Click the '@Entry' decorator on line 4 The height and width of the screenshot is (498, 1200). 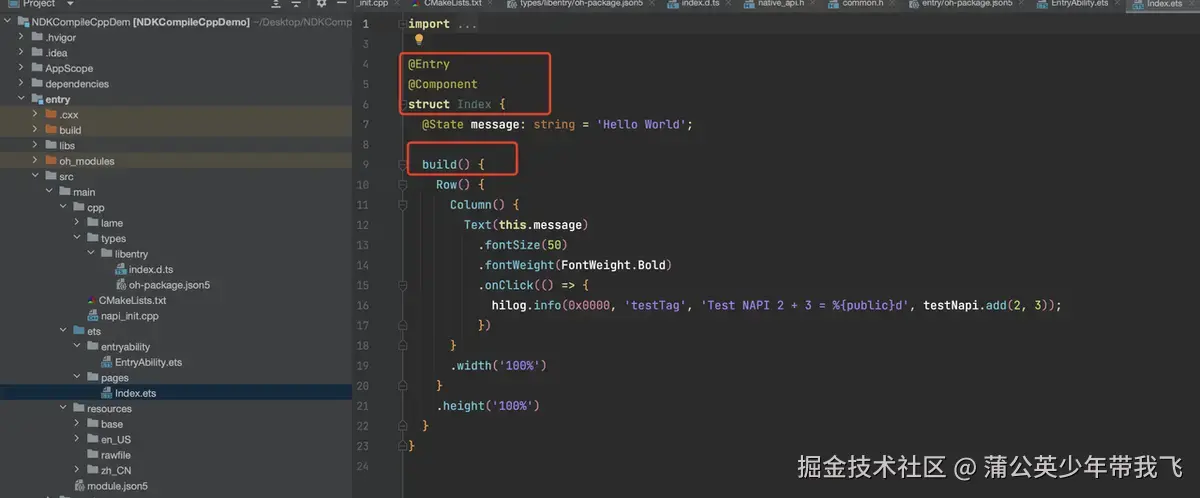429,64
